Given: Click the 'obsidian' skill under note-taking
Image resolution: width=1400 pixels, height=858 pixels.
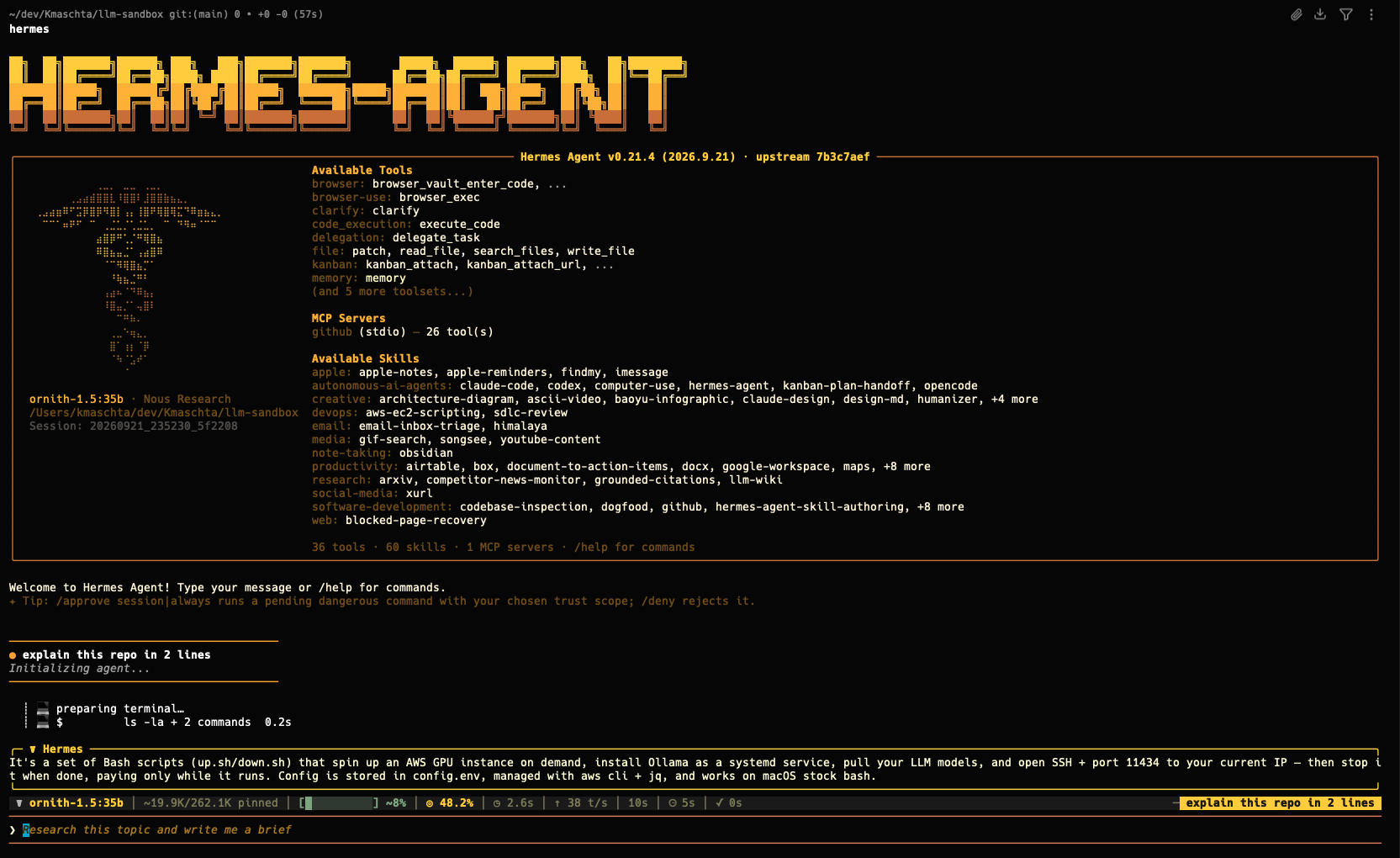Looking at the screenshot, I should coord(426,453).
